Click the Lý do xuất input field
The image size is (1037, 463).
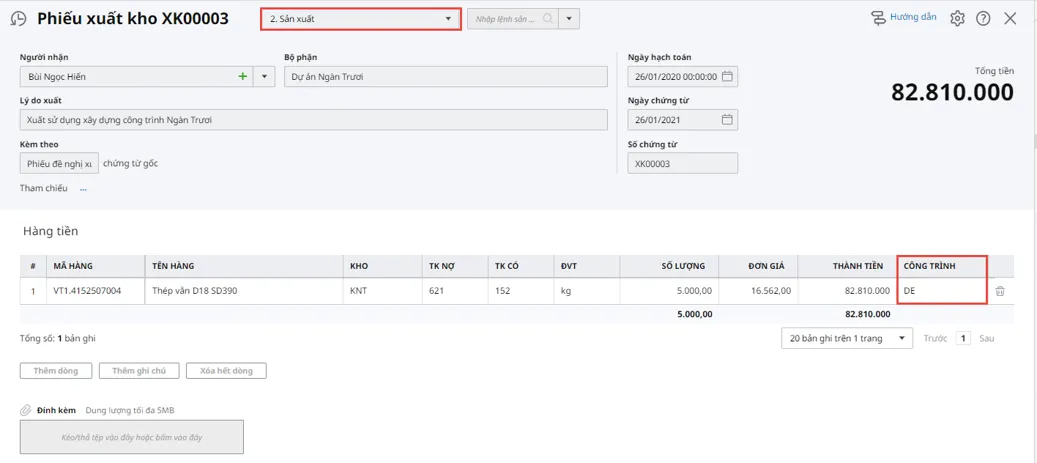coord(313,120)
